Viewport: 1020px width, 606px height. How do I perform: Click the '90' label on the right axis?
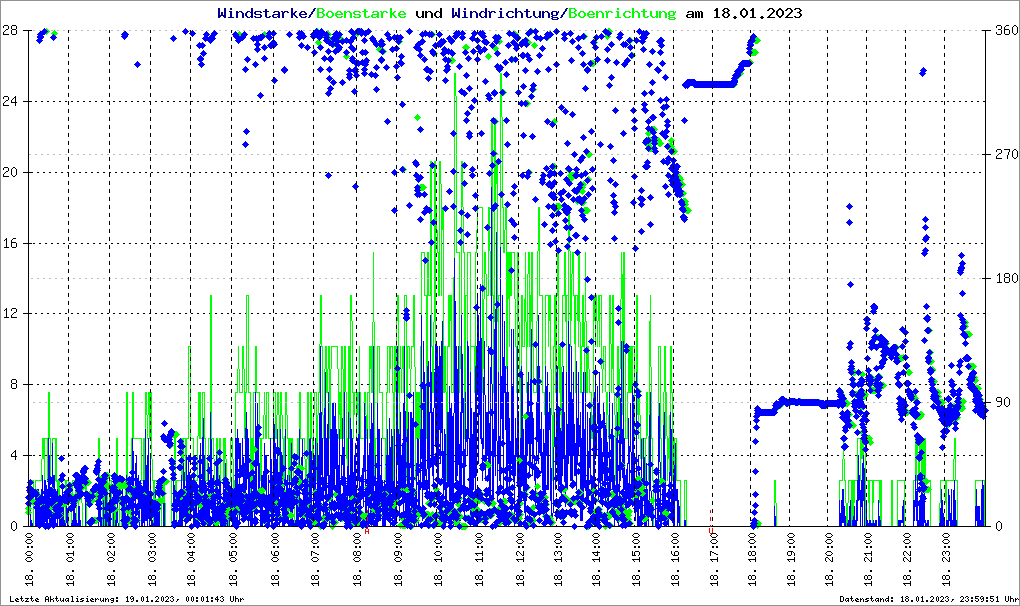(1000, 403)
